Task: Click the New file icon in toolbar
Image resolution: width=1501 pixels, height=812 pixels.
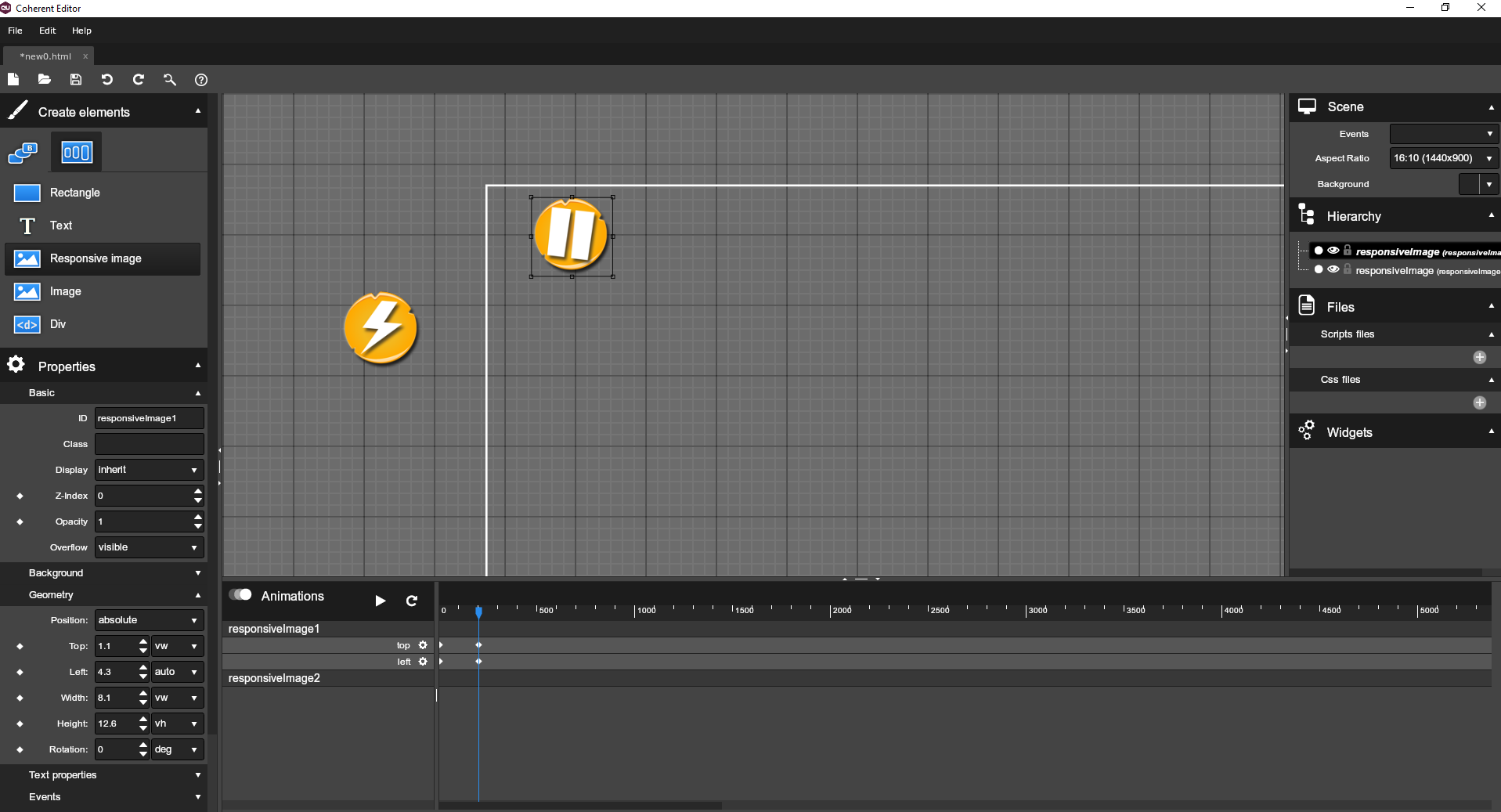Action: [x=13, y=79]
